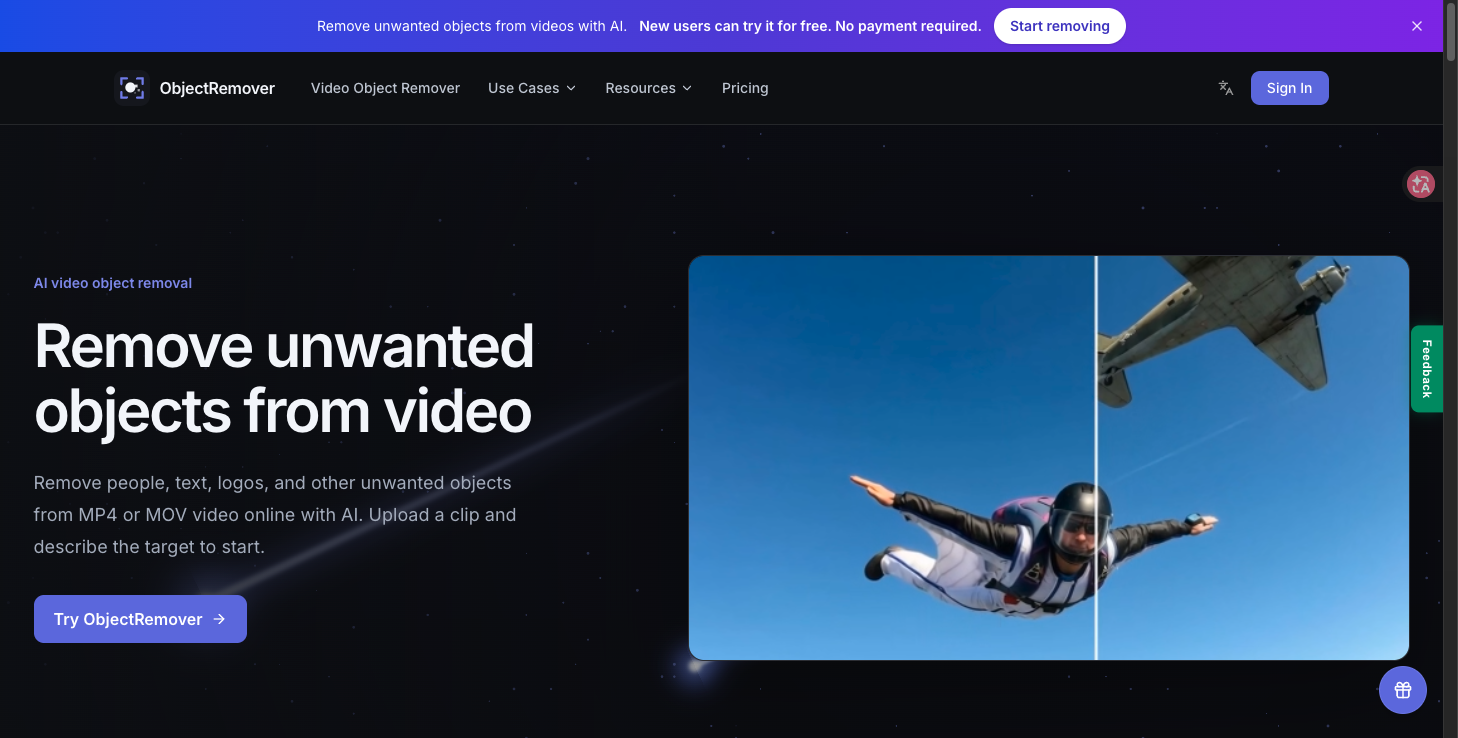Click the Sign In button
The width and height of the screenshot is (1458, 738).
point(1289,88)
